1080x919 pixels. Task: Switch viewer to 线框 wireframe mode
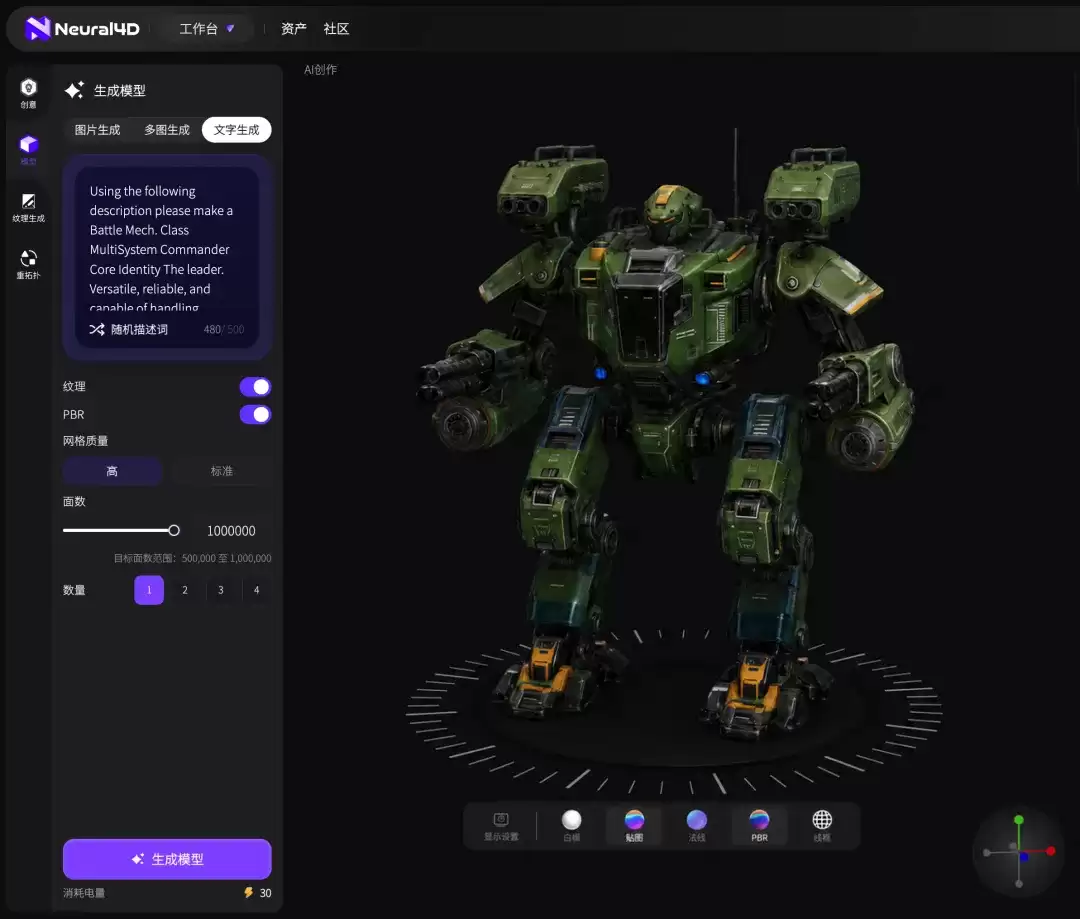pyautogui.click(x=822, y=826)
